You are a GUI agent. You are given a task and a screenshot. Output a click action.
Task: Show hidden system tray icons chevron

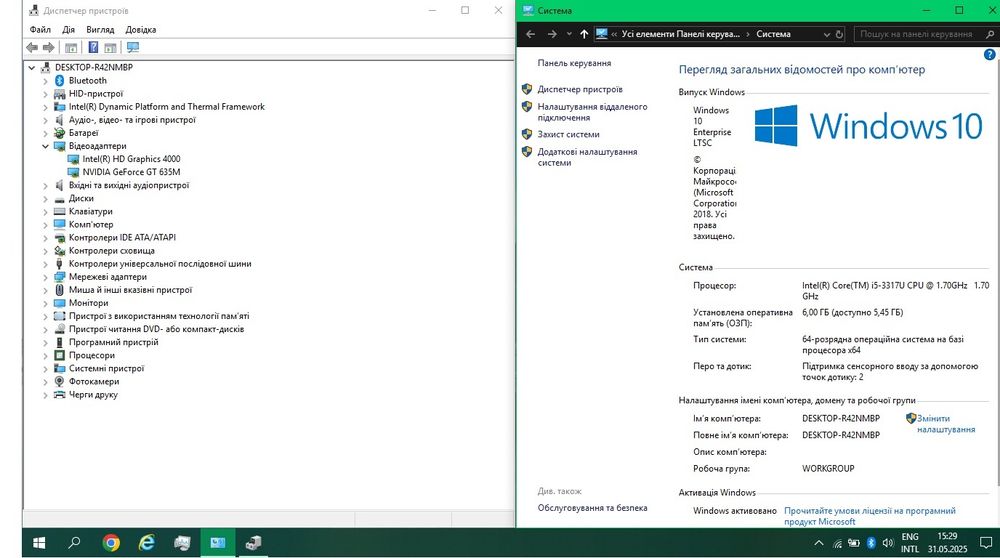[818, 543]
